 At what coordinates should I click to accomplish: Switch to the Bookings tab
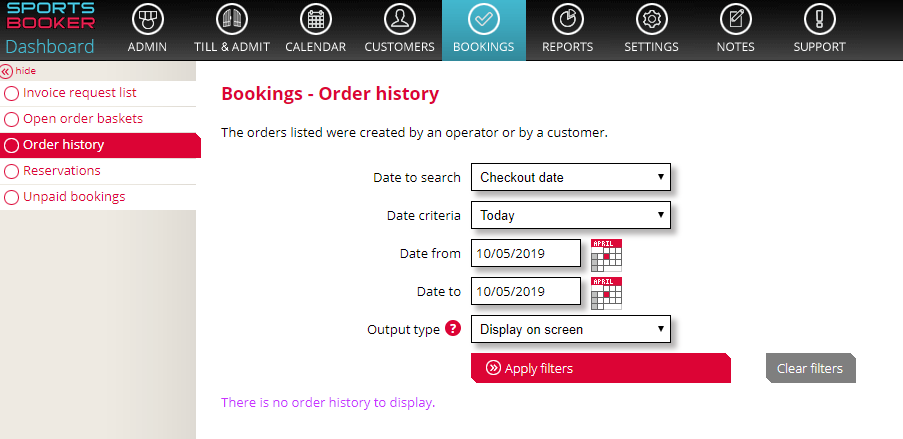pos(484,30)
